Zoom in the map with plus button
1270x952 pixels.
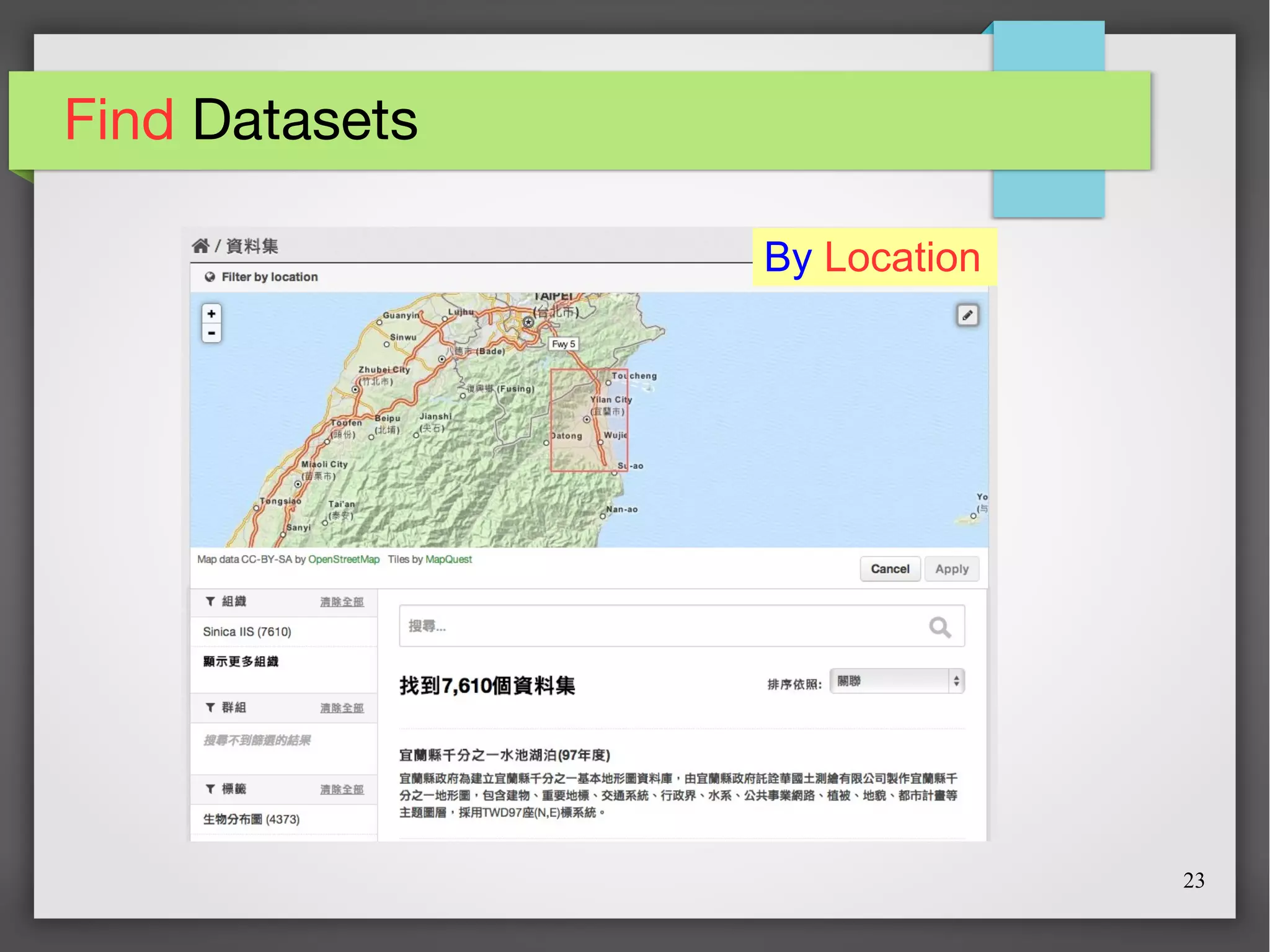(x=211, y=314)
